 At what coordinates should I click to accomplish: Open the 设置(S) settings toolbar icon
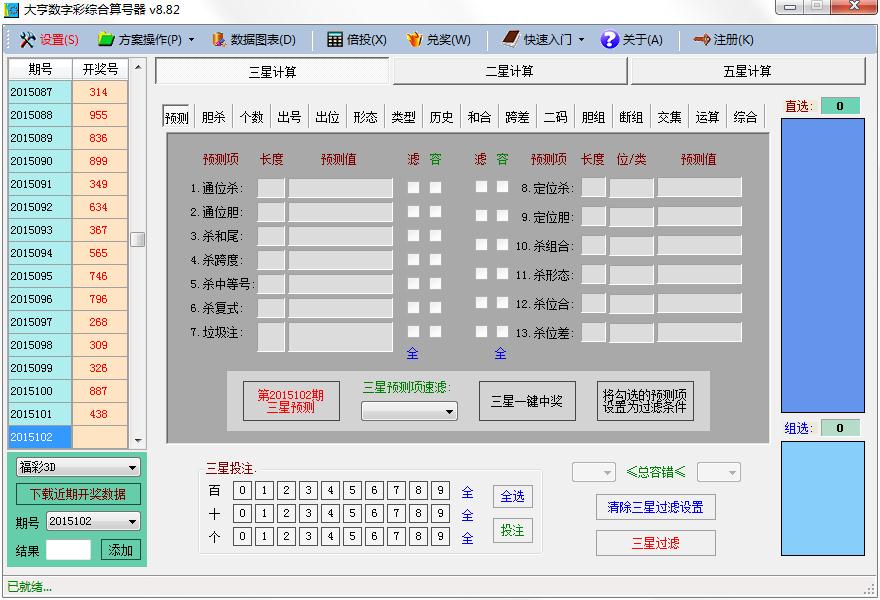point(27,40)
